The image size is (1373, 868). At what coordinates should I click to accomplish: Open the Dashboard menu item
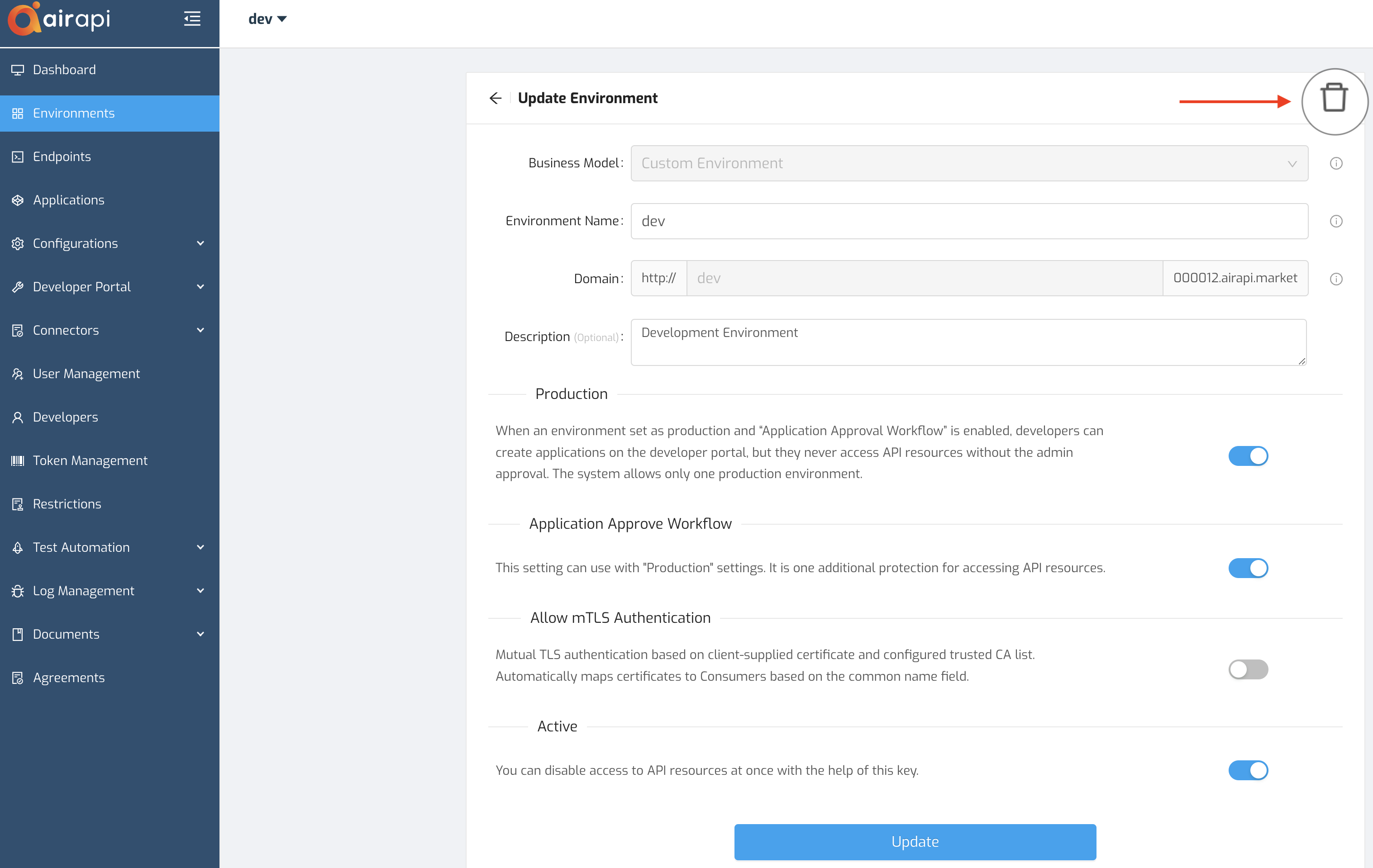110,70
